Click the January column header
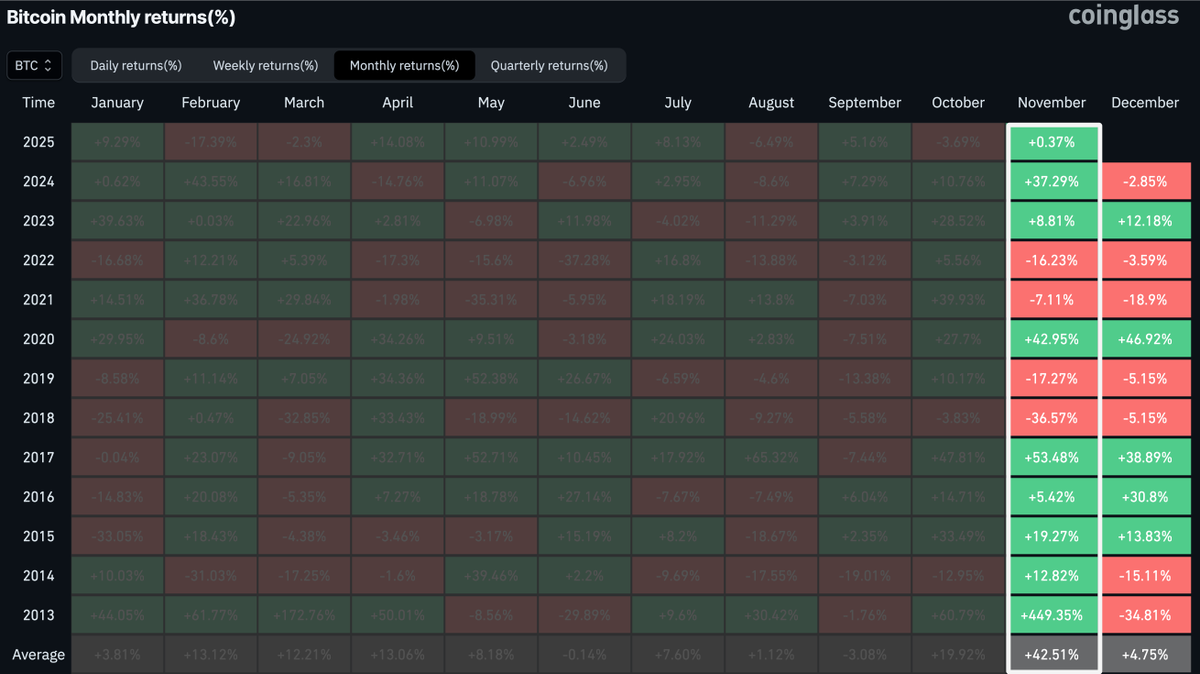Image resolution: width=1200 pixels, height=674 pixels. coord(117,102)
